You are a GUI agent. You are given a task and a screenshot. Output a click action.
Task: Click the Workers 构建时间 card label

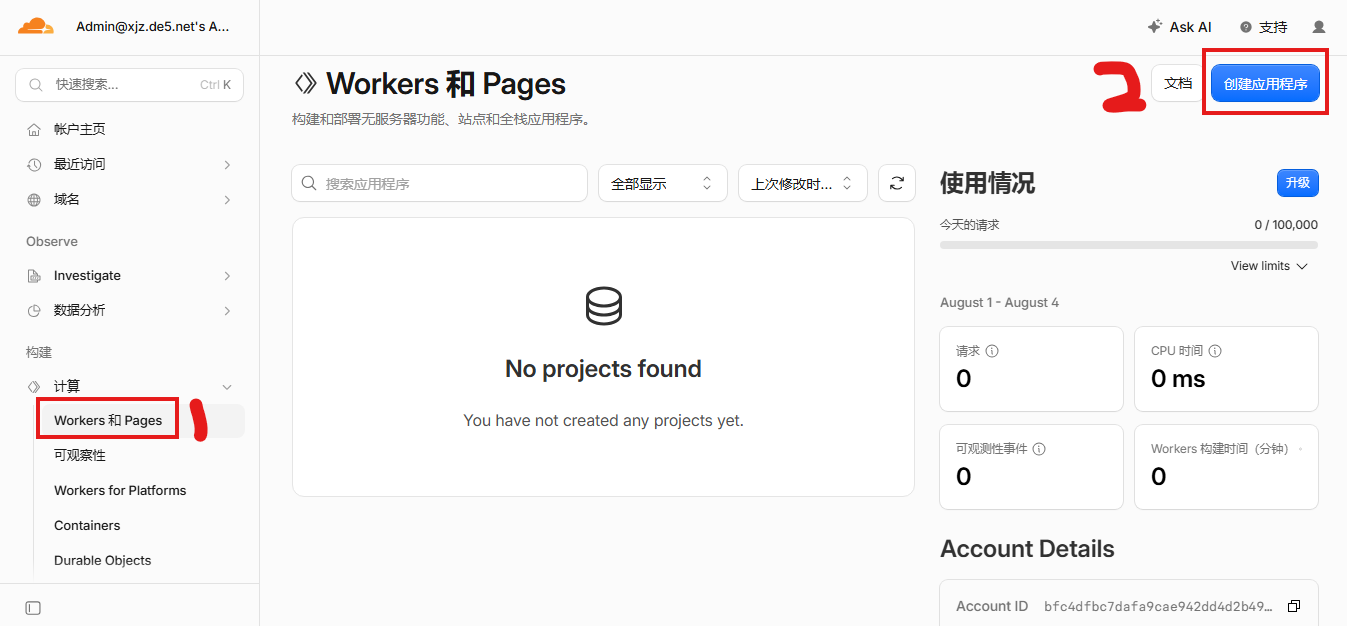1220,449
